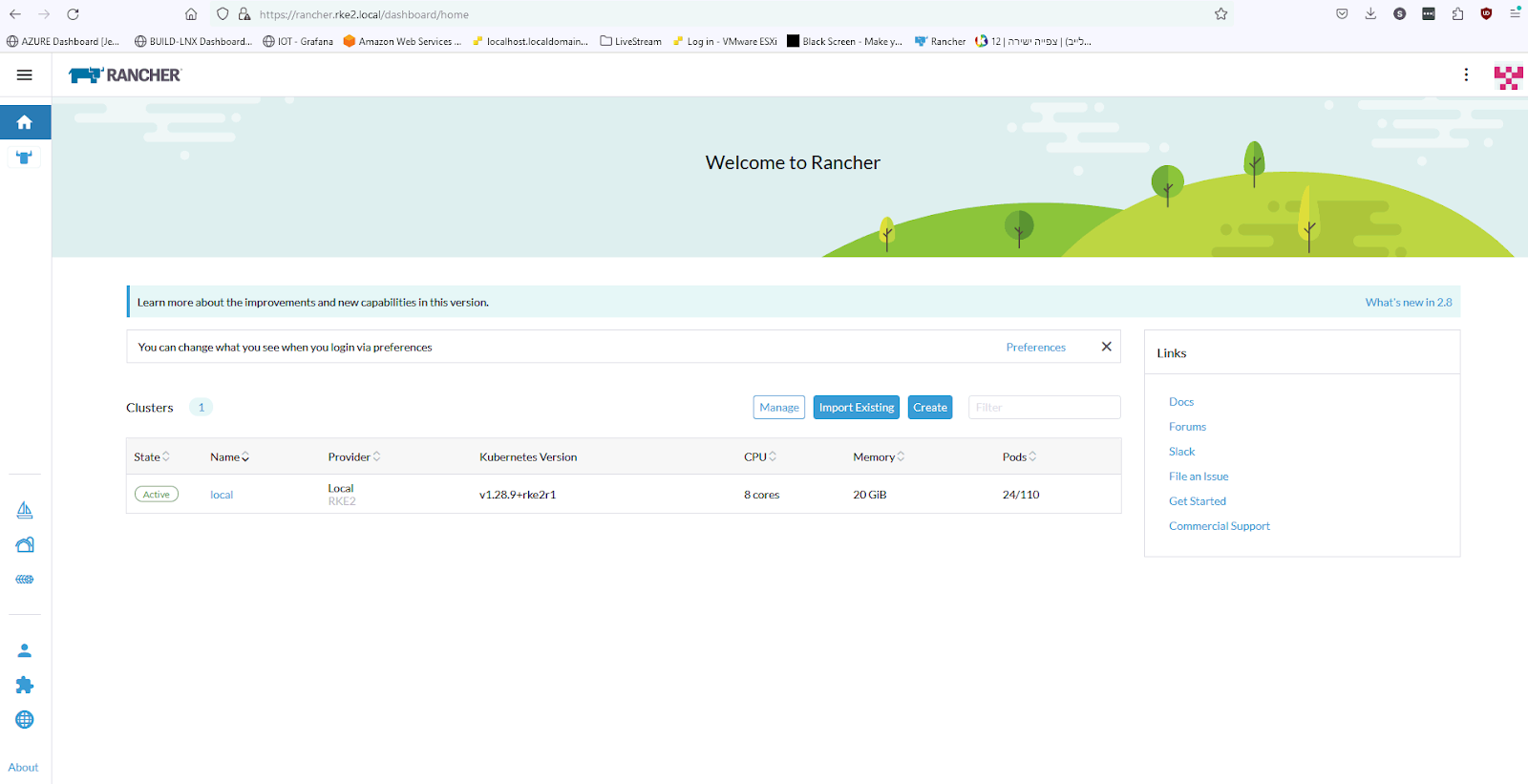Screen dimensions: 1528x784
Task: Click the Create cluster button
Action: pos(930,407)
